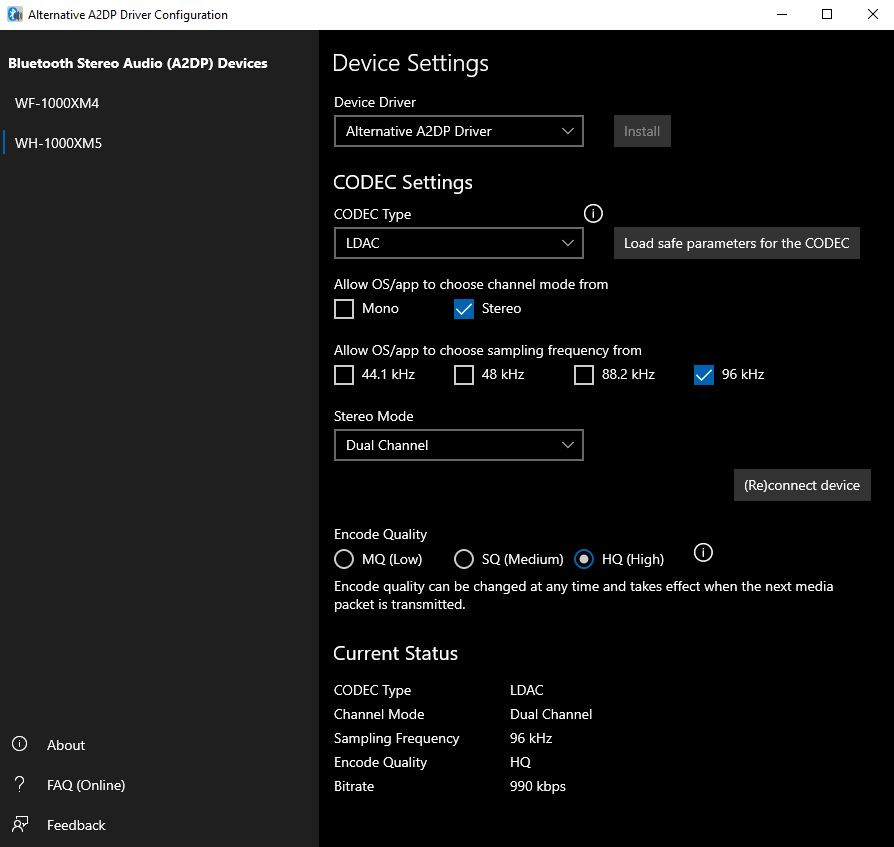Click the Bluetooth app icon in title bar
This screenshot has height=847, width=894.
pos(14,15)
